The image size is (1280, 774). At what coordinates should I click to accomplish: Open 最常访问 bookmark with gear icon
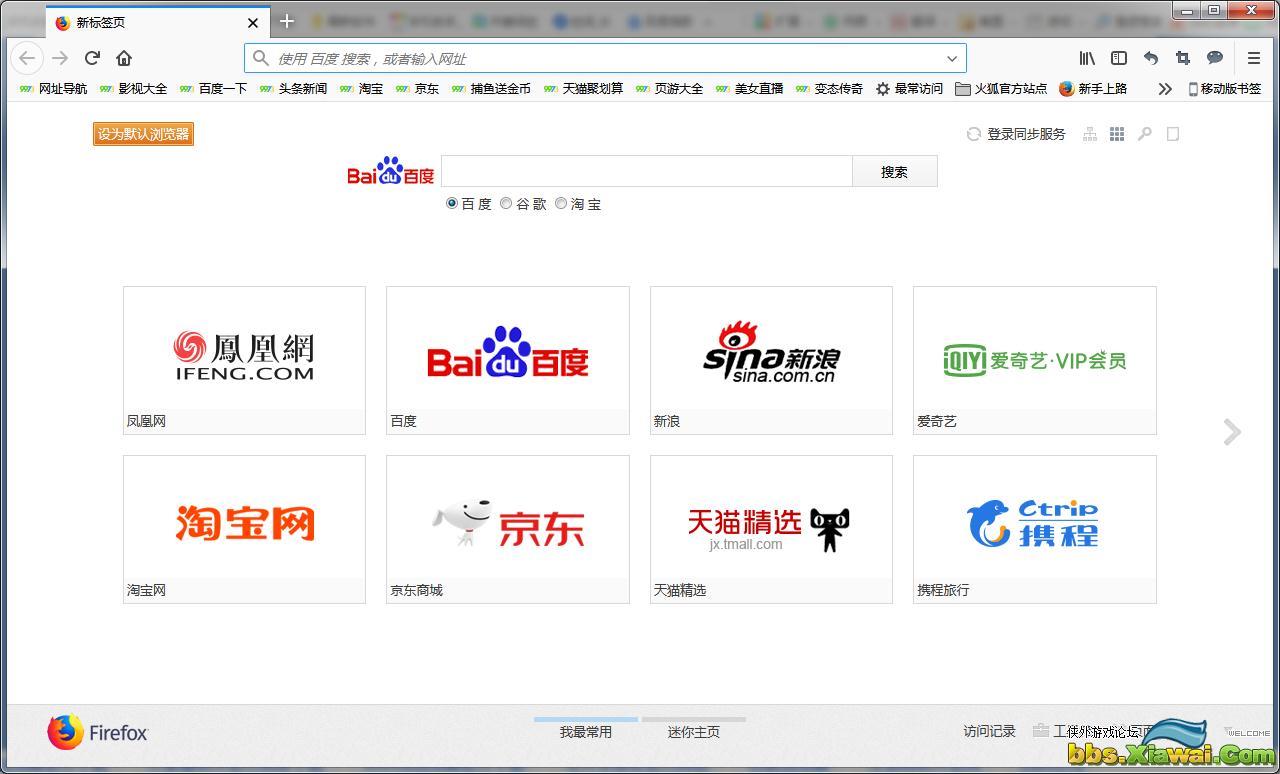909,89
